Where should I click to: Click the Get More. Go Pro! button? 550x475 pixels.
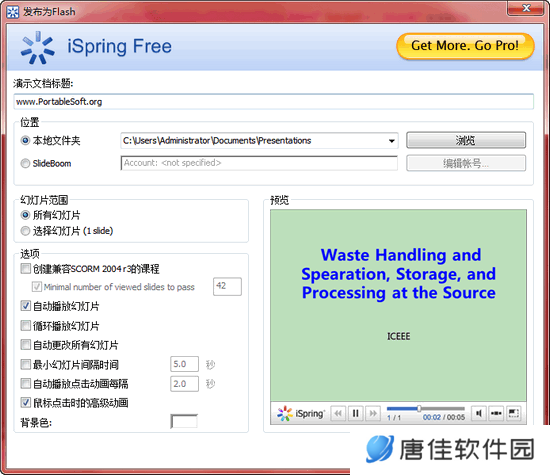(465, 46)
